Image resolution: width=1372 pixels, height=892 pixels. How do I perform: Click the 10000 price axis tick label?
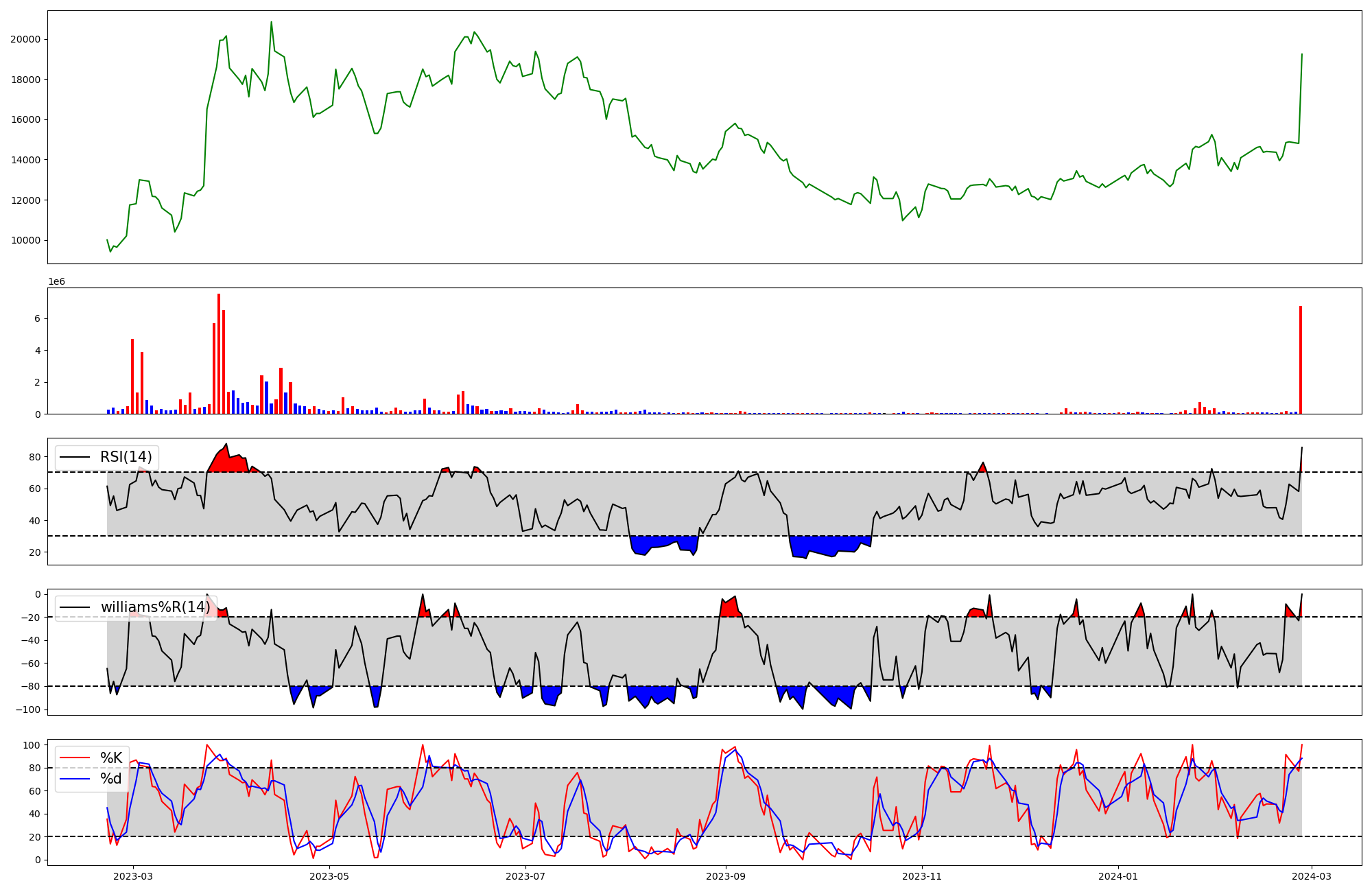coord(25,240)
